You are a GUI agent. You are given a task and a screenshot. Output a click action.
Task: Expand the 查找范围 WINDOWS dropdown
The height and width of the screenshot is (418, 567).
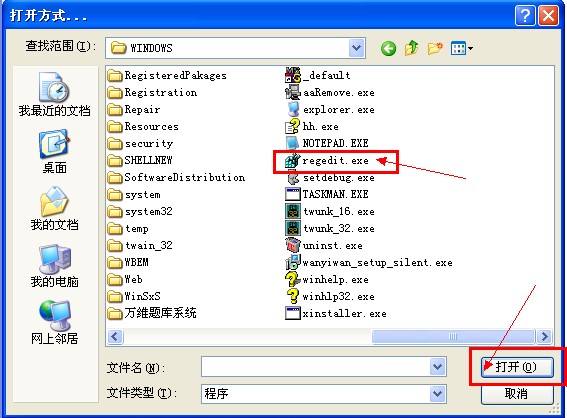pos(357,48)
